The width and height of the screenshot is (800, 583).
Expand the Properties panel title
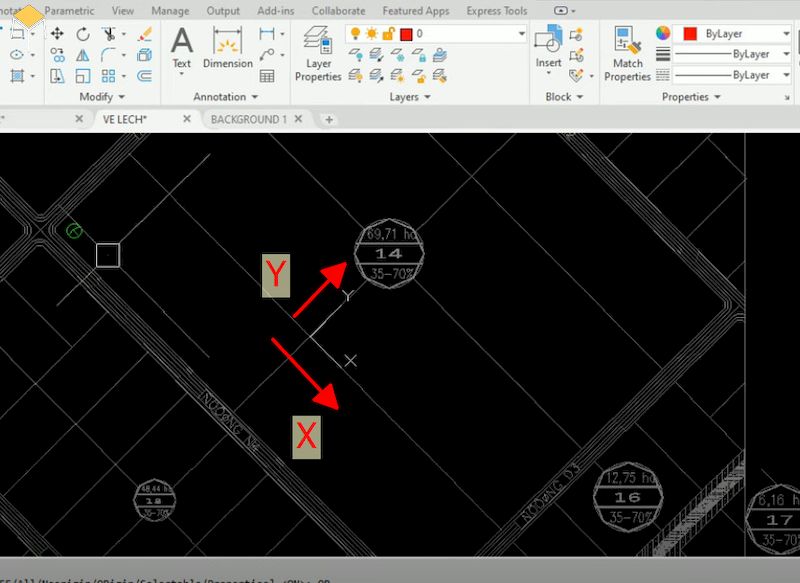pyautogui.click(x=691, y=97)
